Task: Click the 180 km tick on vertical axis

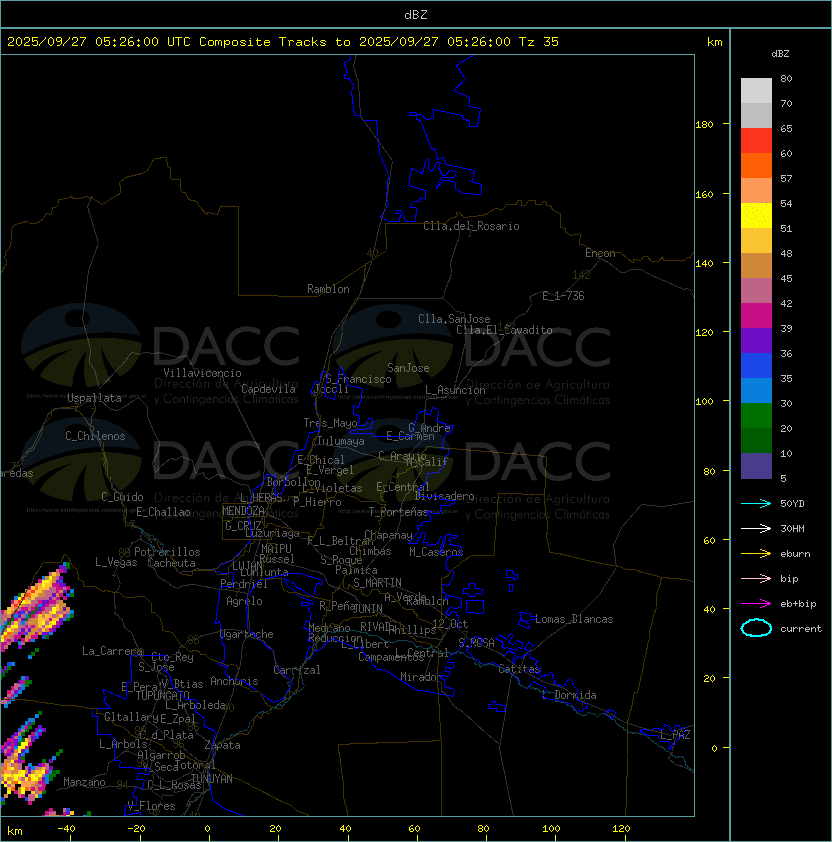Action: [x=704, y=125]
